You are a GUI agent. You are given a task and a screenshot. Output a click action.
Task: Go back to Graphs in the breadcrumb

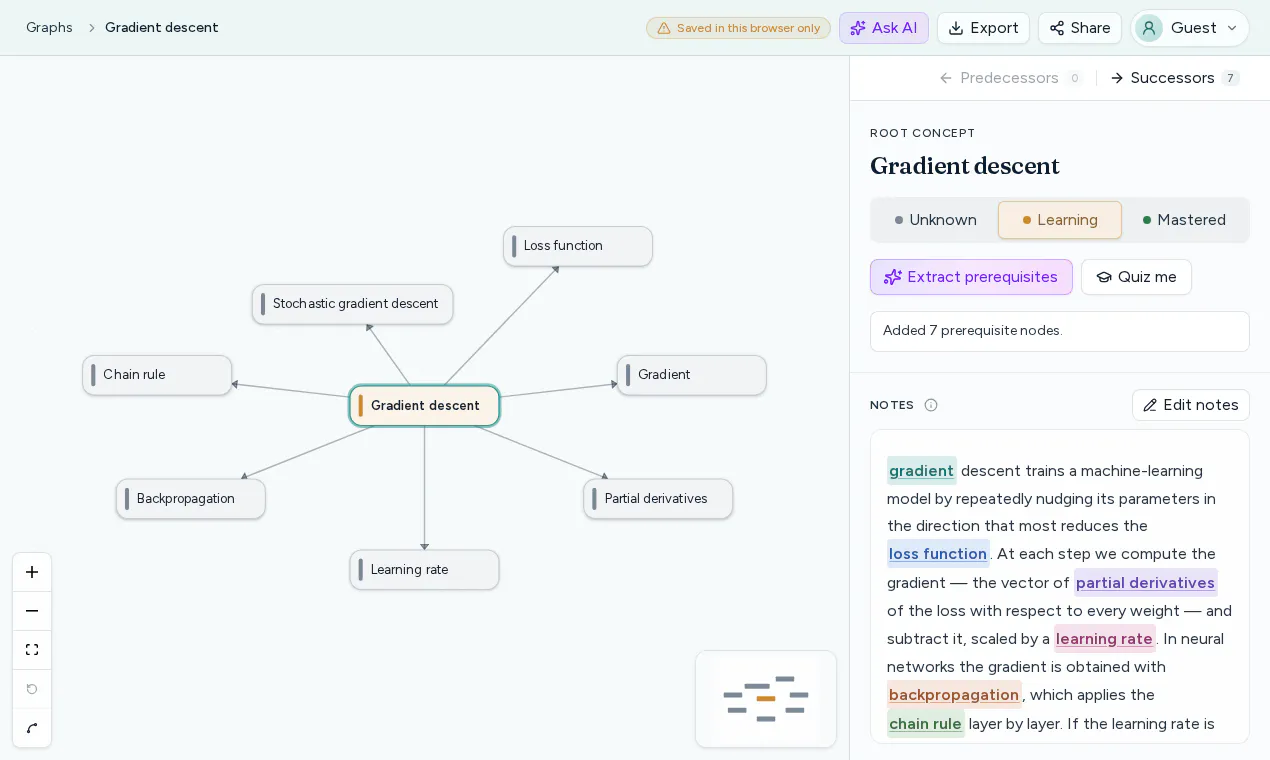tap(49, 27)
